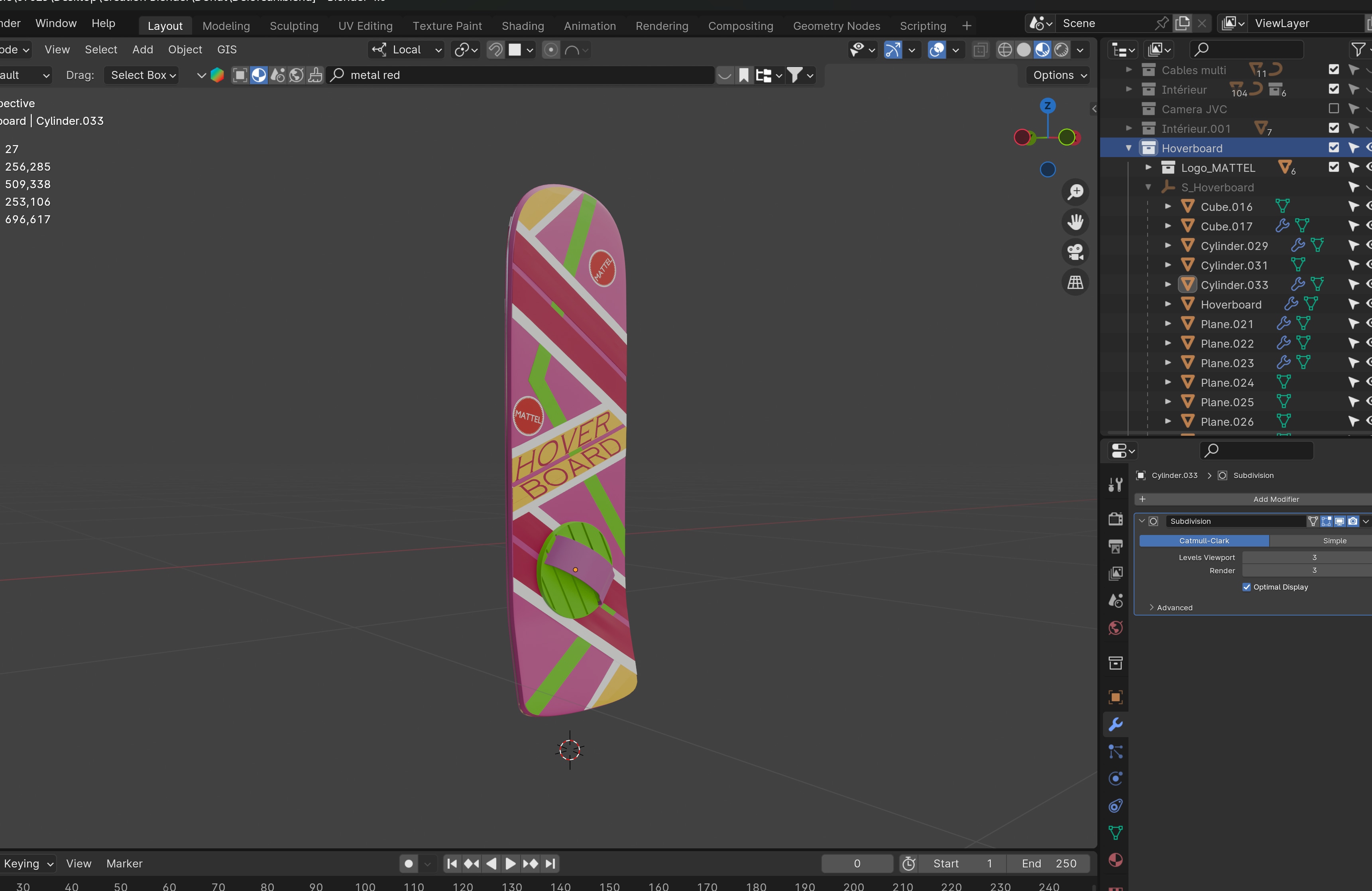The width and height of the screenshot is (1372, 891).
Task: Jump to the timeline end frame button
Action: (x=550, y=864)
